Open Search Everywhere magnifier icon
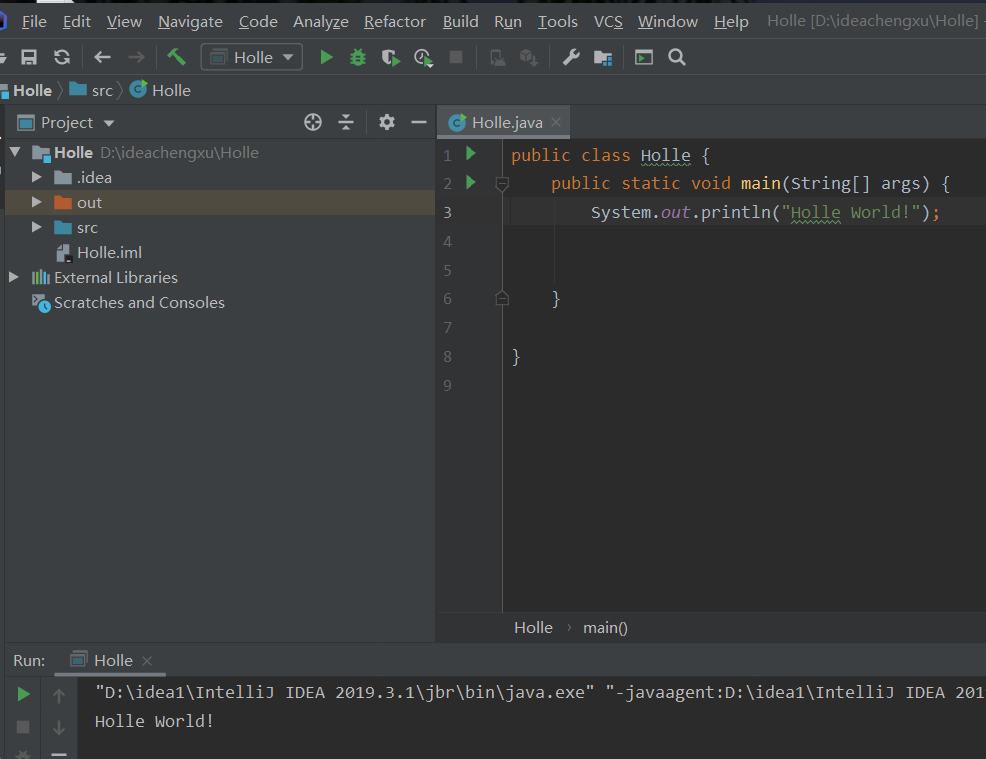The width and height of the screenshot is (986, 759). 677,57
